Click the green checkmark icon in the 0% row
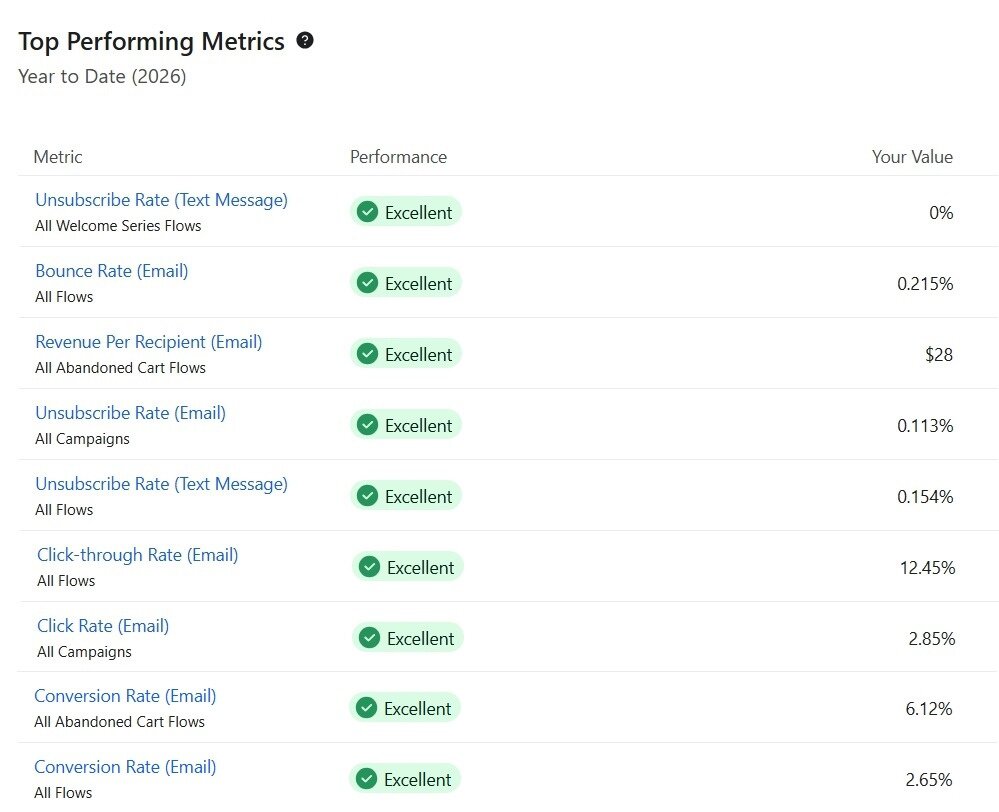The image size is (999, 812). [368, 212]
